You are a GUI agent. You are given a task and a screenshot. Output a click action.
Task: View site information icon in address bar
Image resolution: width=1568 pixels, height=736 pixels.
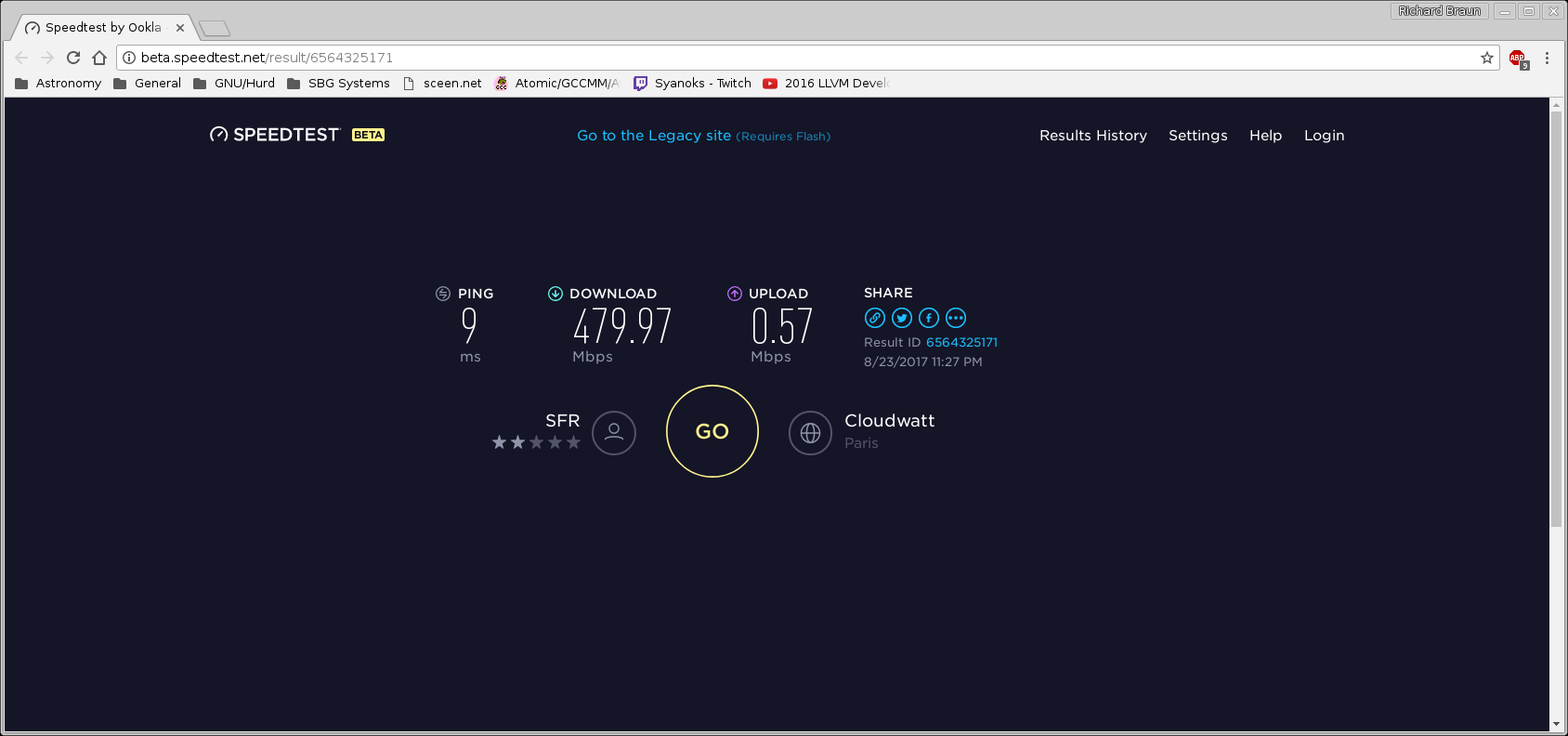129,58
